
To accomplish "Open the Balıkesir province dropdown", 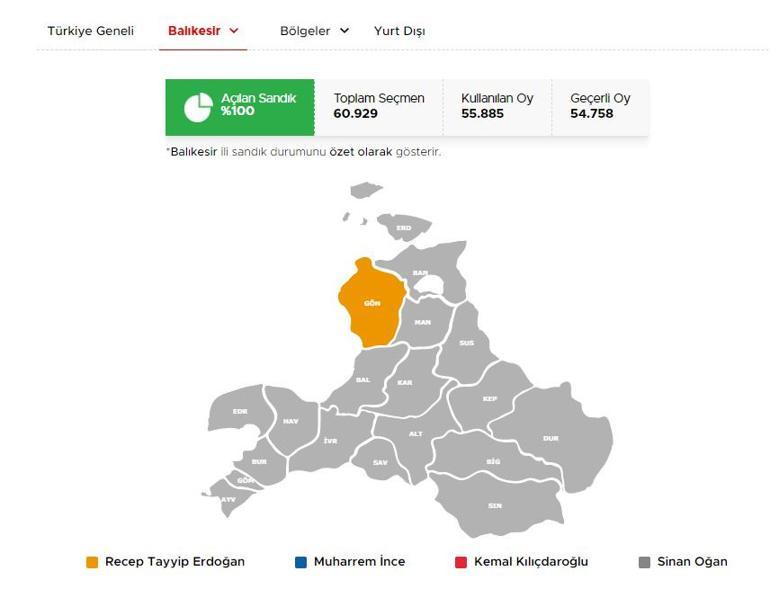I will [x=203, y=31].
